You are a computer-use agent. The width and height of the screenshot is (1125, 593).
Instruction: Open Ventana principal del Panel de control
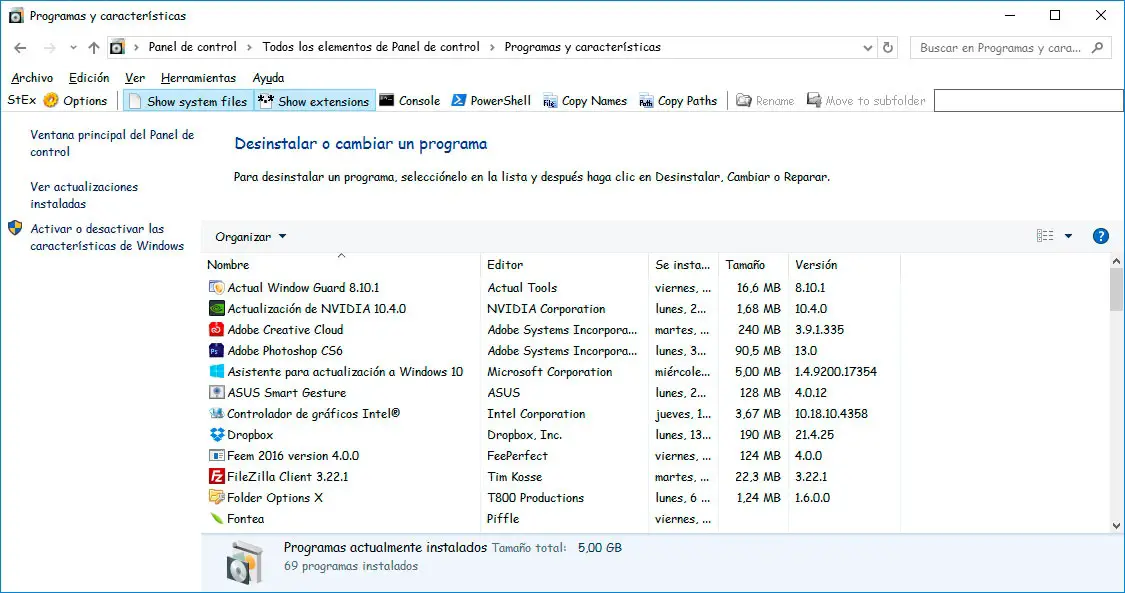[x=112, y=143]
